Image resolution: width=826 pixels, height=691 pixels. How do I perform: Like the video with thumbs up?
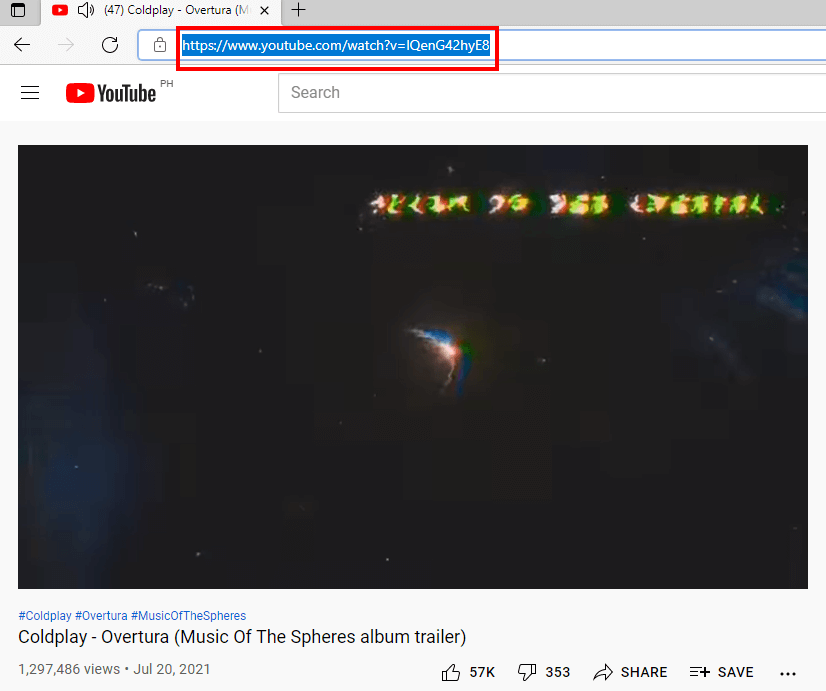[x=468, y=672]
